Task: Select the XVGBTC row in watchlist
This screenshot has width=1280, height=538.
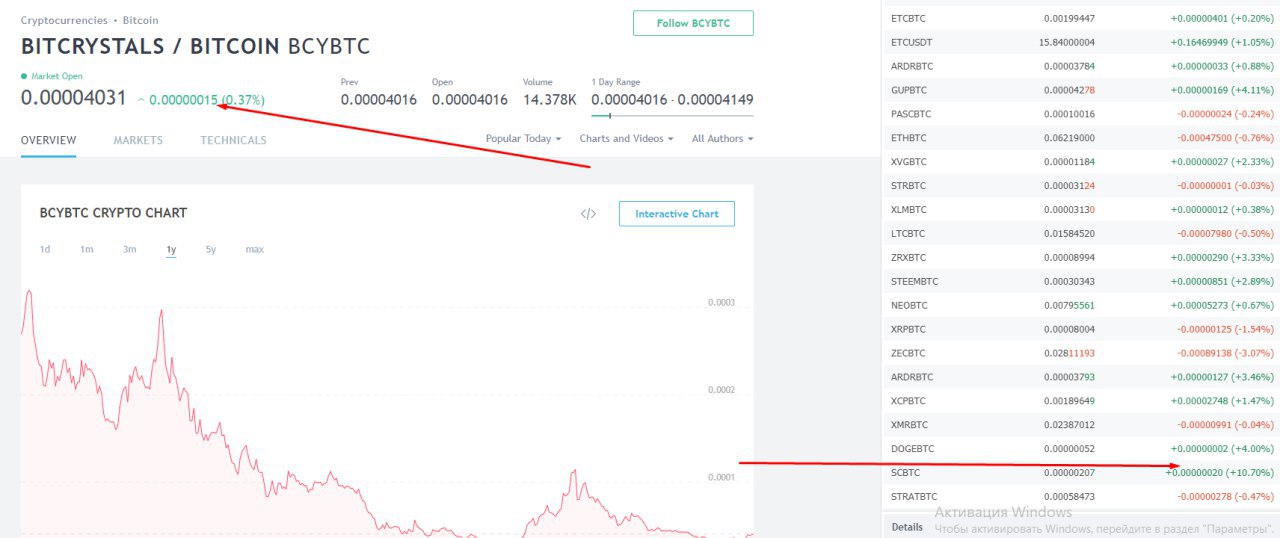Action: pos(1081,162)
